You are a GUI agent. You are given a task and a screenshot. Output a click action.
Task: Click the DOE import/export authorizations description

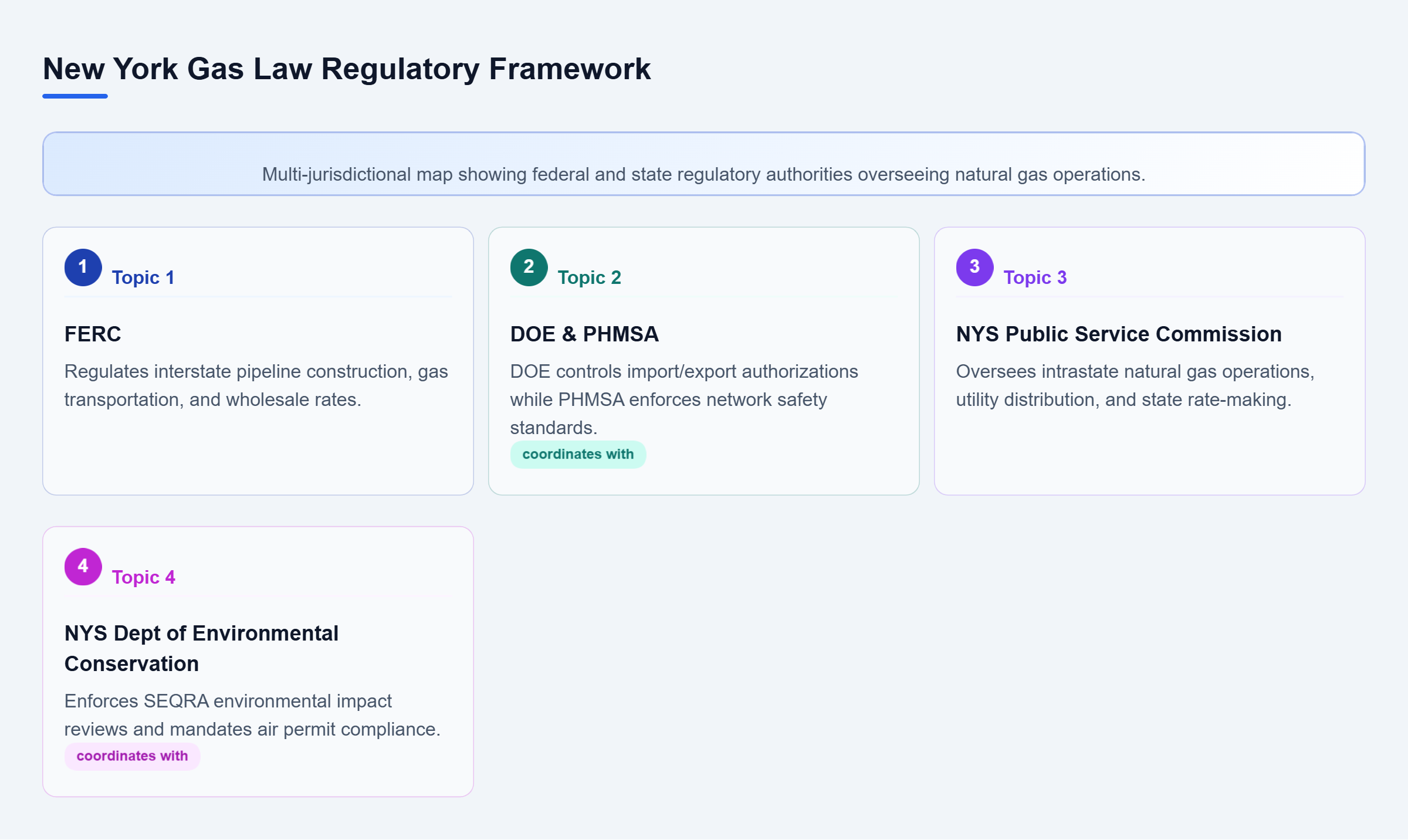pos(684,399)
